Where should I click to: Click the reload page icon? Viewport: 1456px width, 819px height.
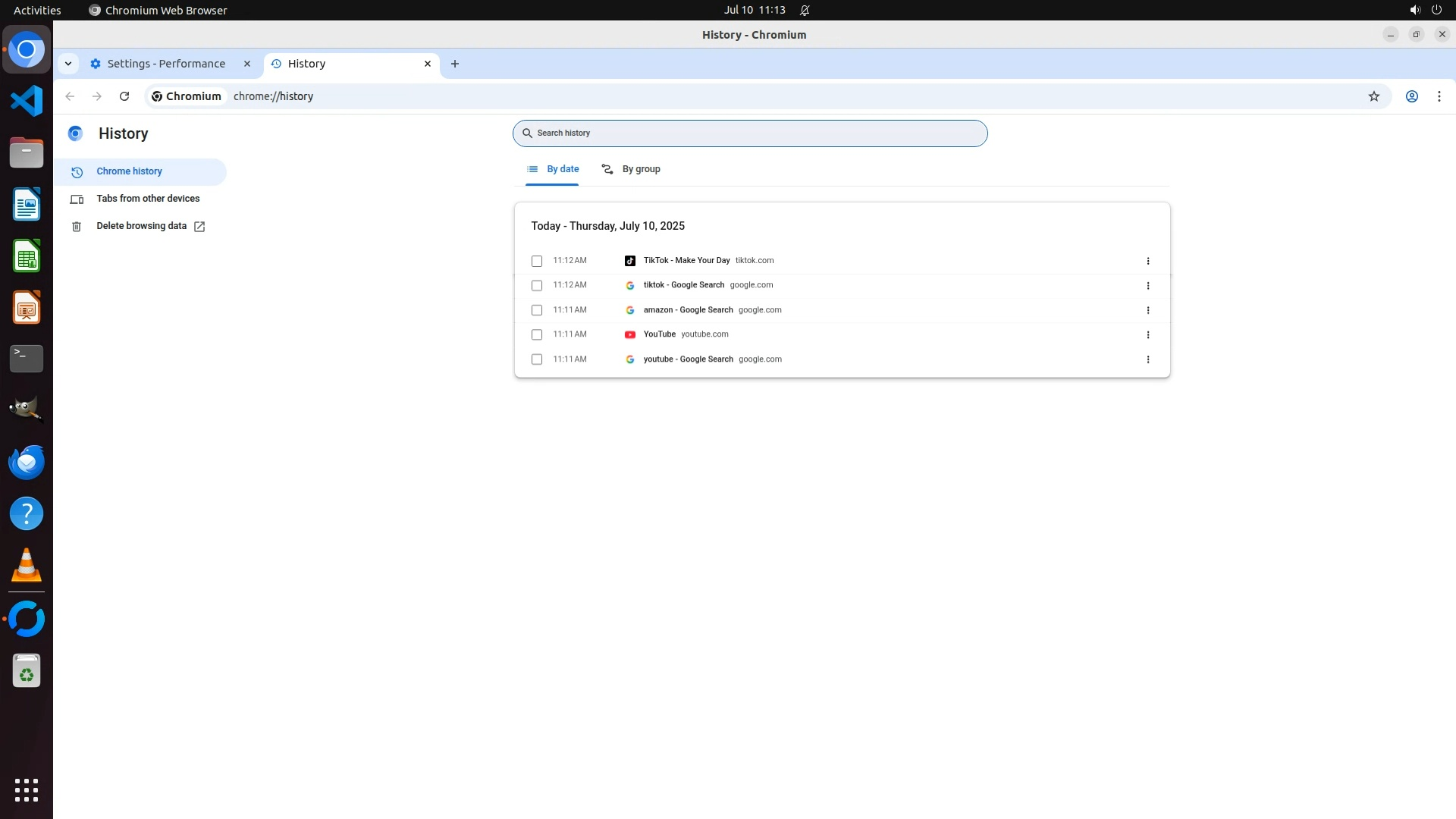tap(124, 96)
